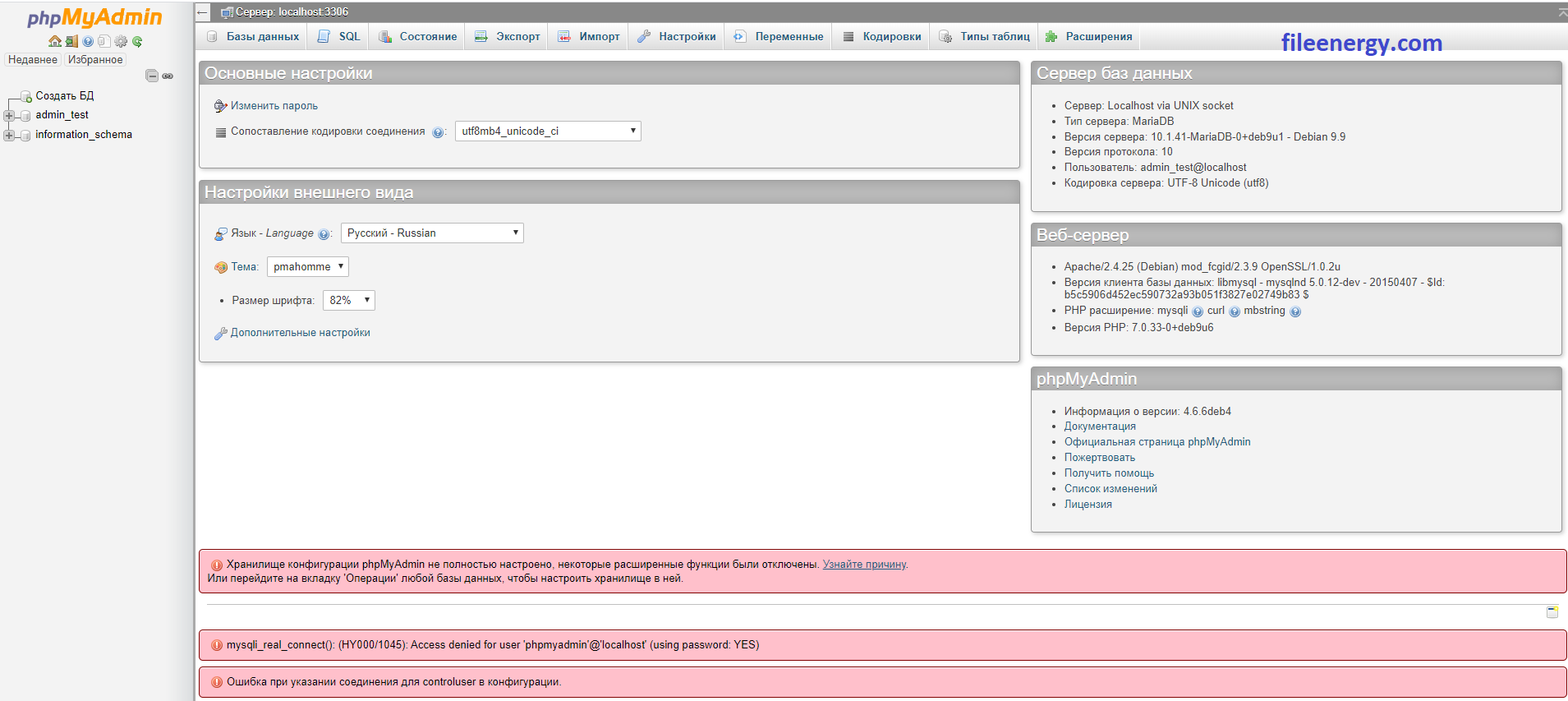Click Сервер: localhost:3306 breadcrumb link

(292, 12)
